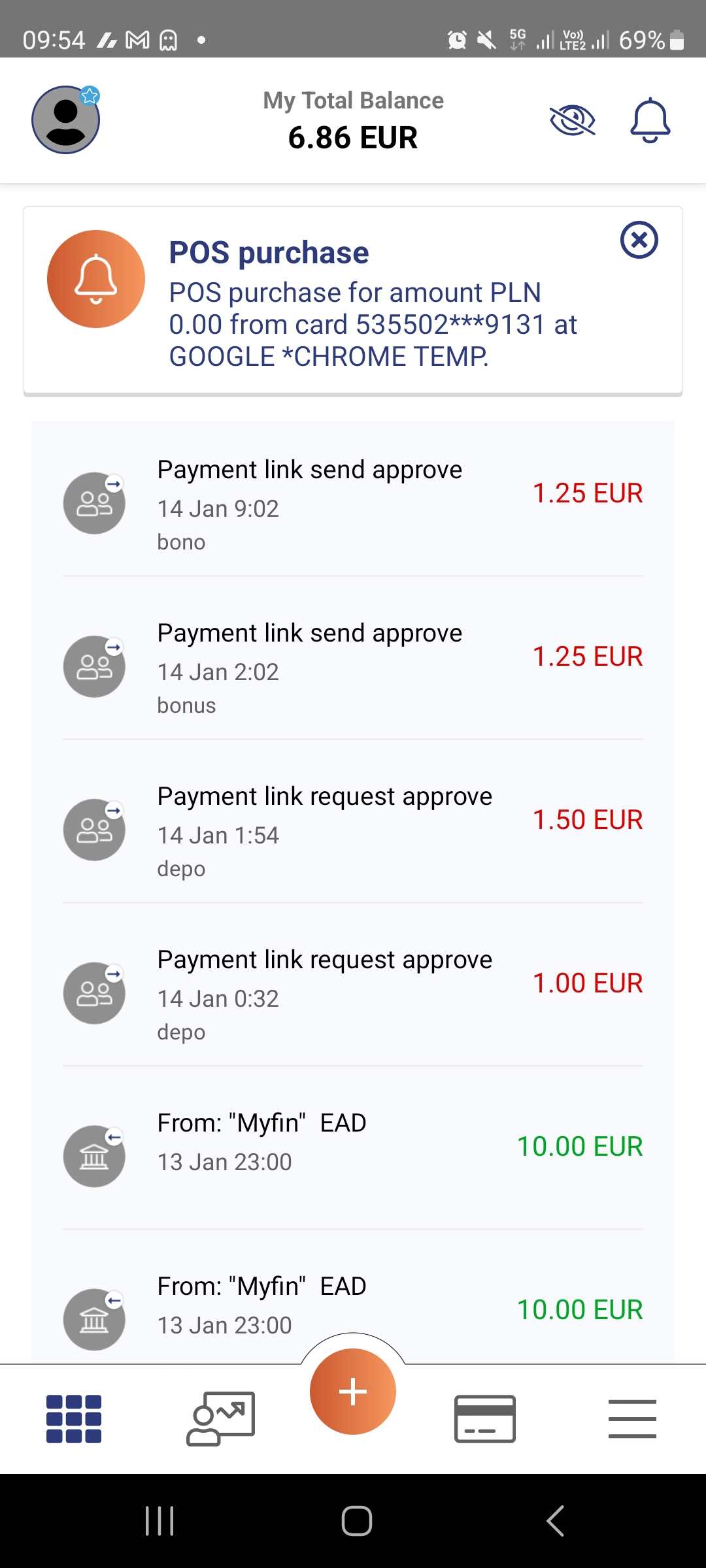Dismiss the POS purchase notification
Viewport: 706px width, 1568px height.
[x=639, y=240]
